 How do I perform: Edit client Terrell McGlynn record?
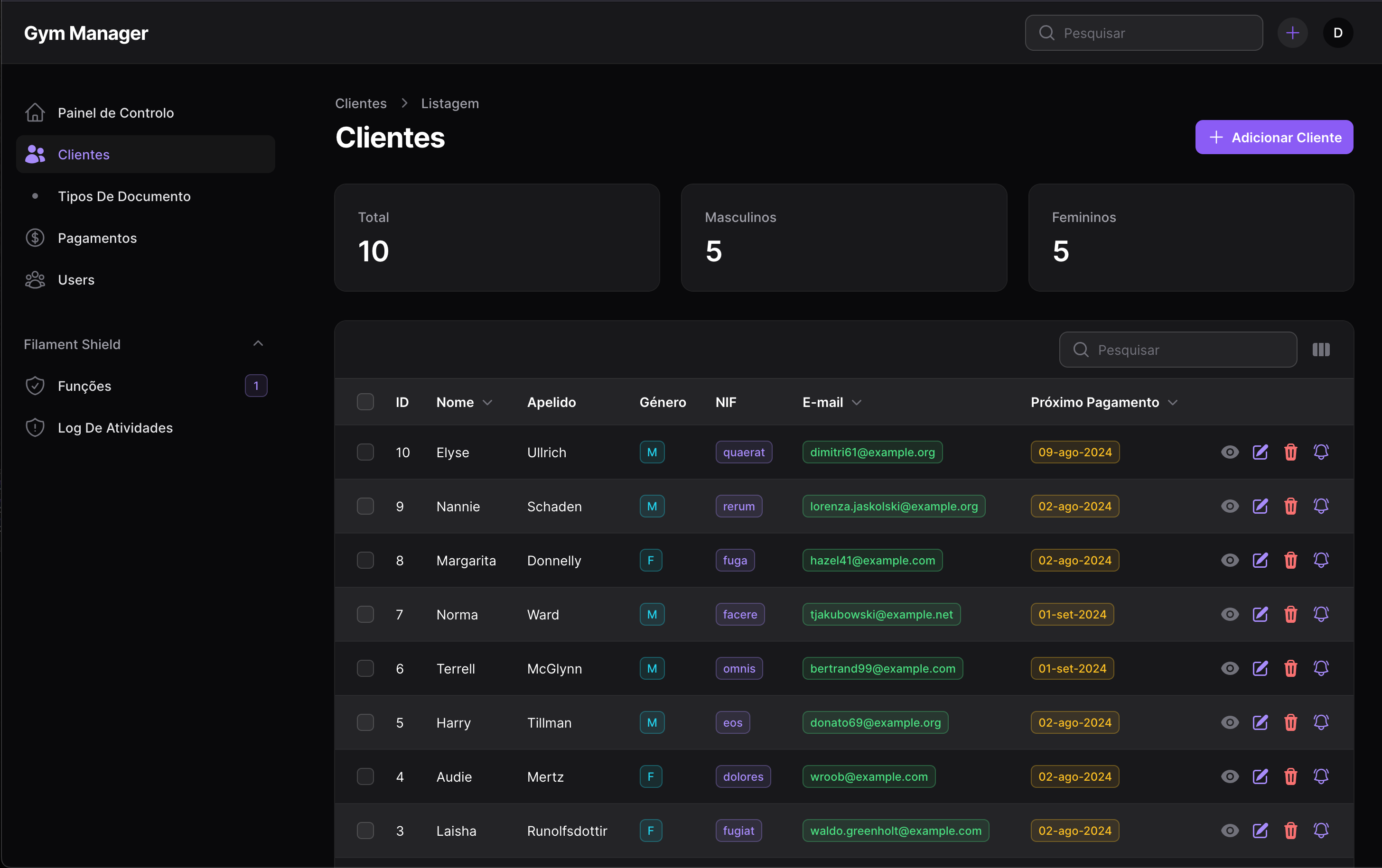(x=1260, y=668)
